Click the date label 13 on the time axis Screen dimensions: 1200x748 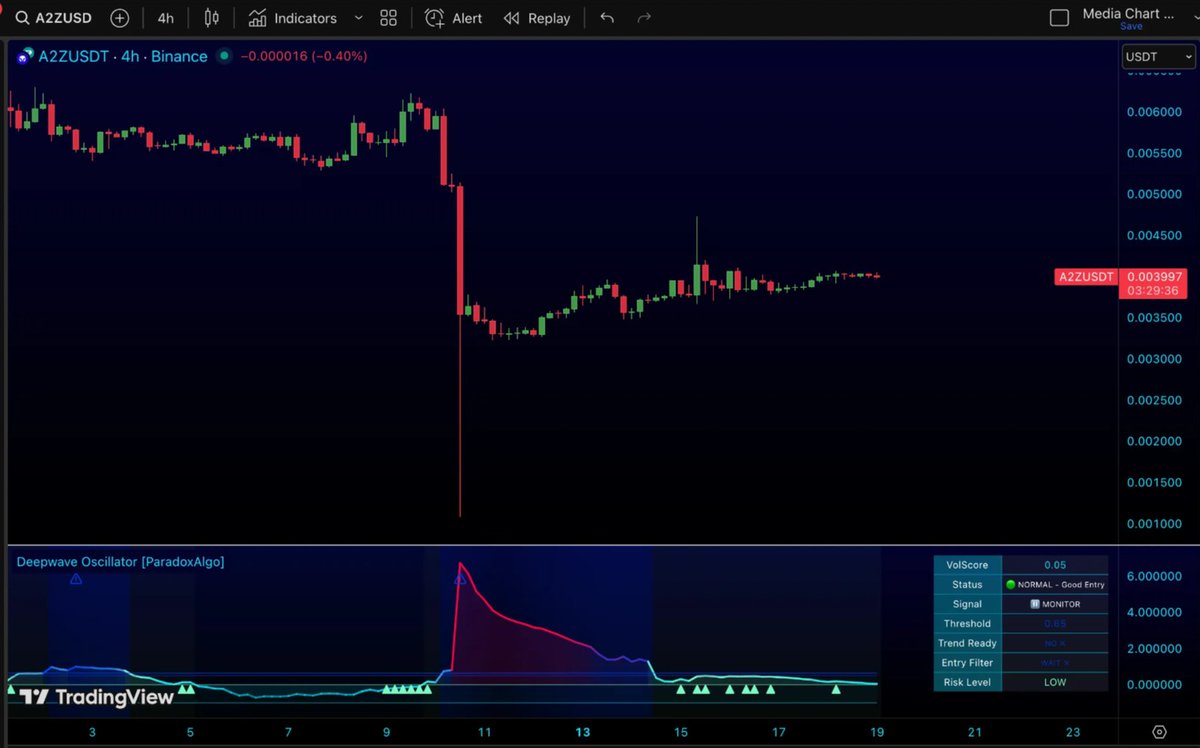click(583, 732)
